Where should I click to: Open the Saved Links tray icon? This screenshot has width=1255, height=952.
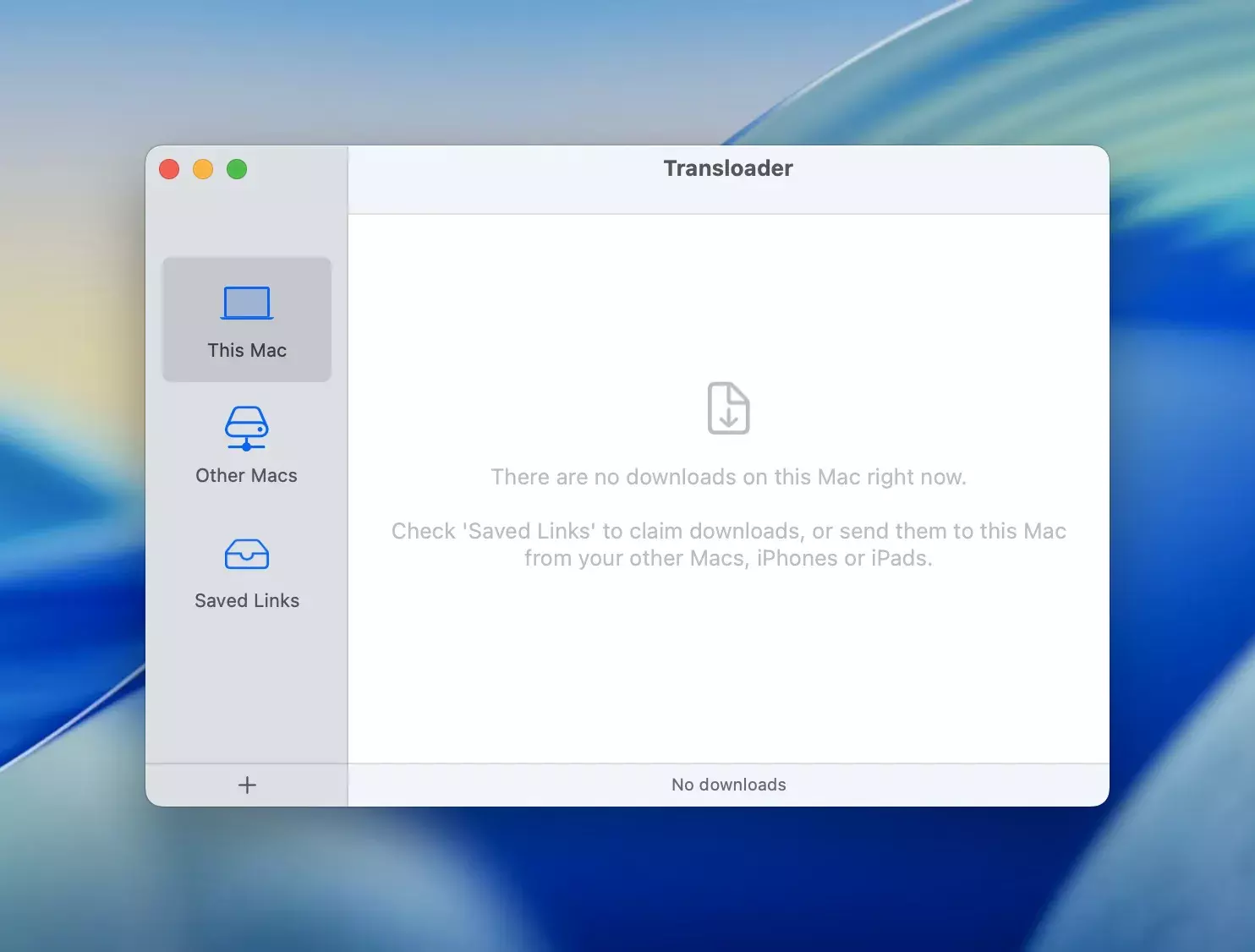click(247, 554)
